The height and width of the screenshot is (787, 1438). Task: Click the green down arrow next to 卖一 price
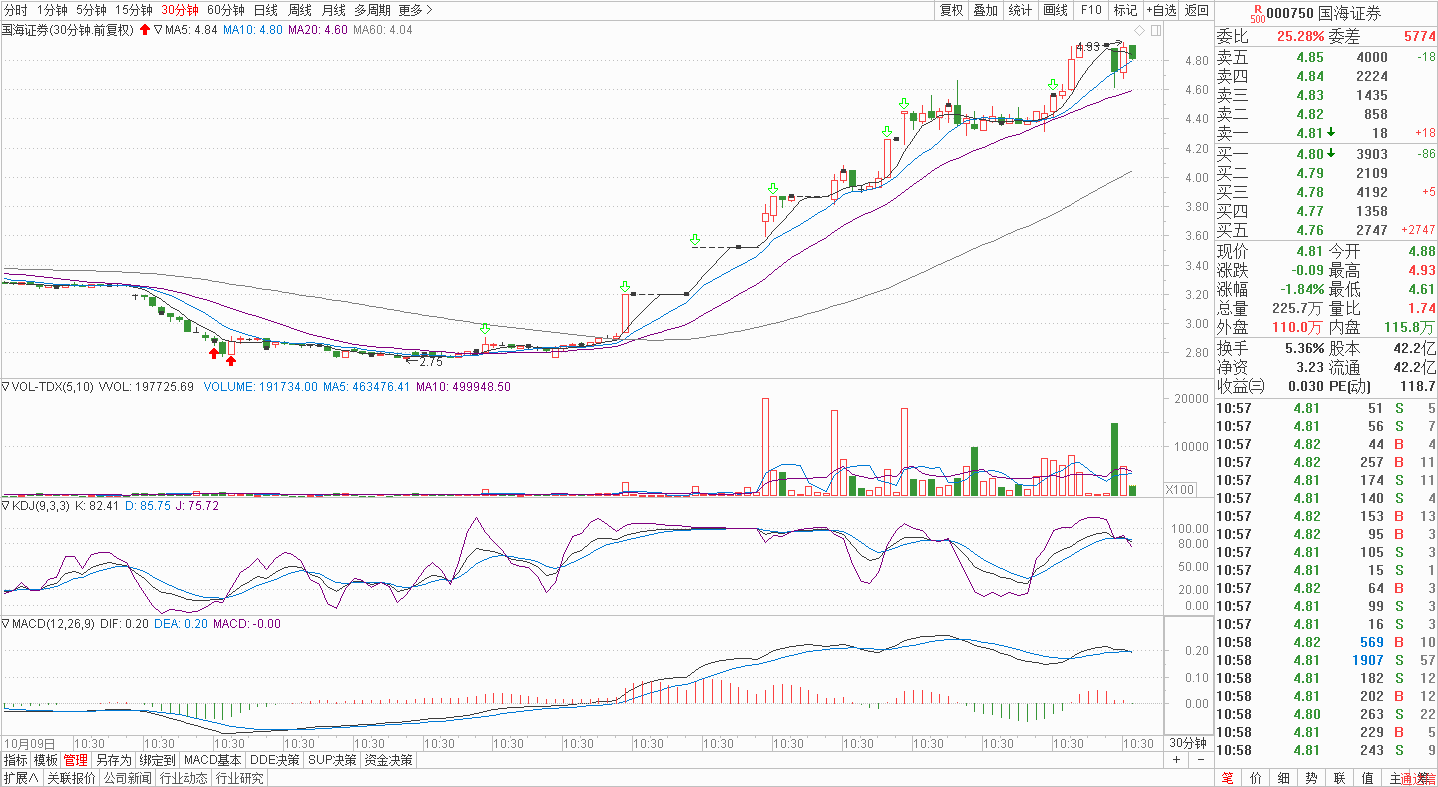point(1331,133)
